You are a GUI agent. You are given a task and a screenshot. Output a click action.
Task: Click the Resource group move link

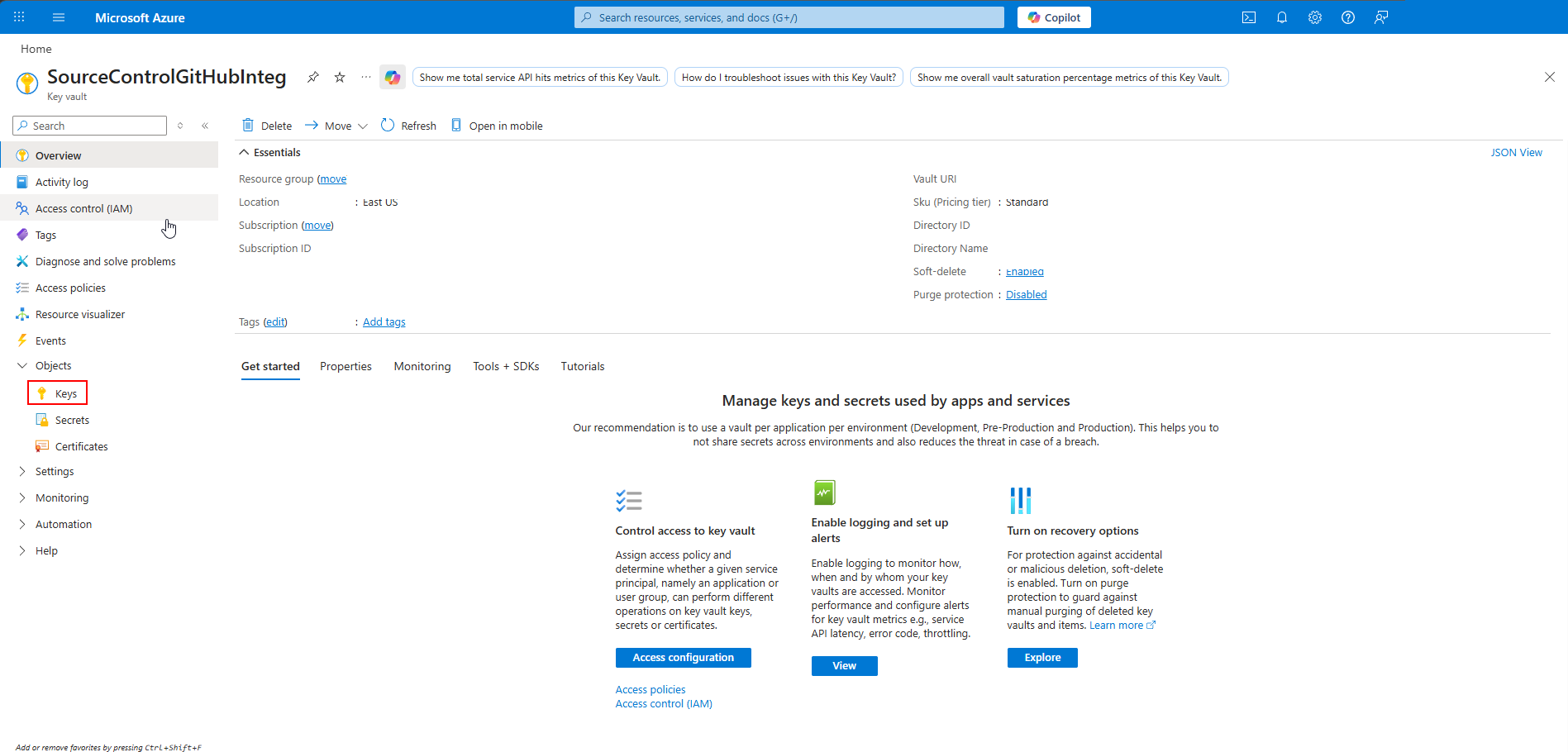tap(332, 178)
